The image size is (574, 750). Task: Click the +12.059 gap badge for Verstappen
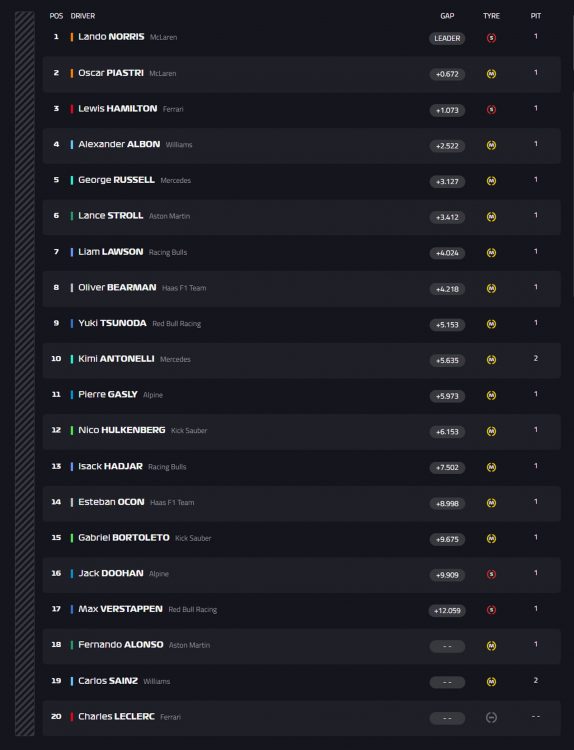click(447, 610)
